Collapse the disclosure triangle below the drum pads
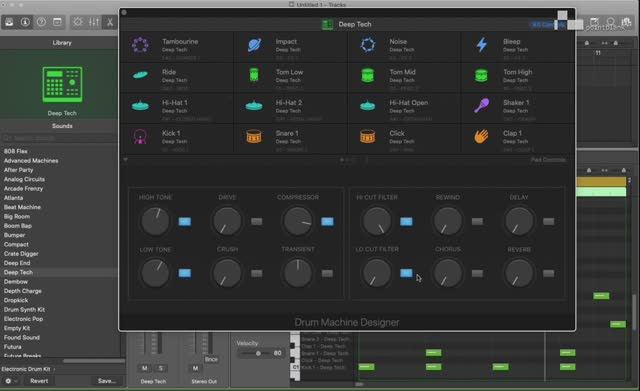 pyautogui.click(x=126, y=160)
